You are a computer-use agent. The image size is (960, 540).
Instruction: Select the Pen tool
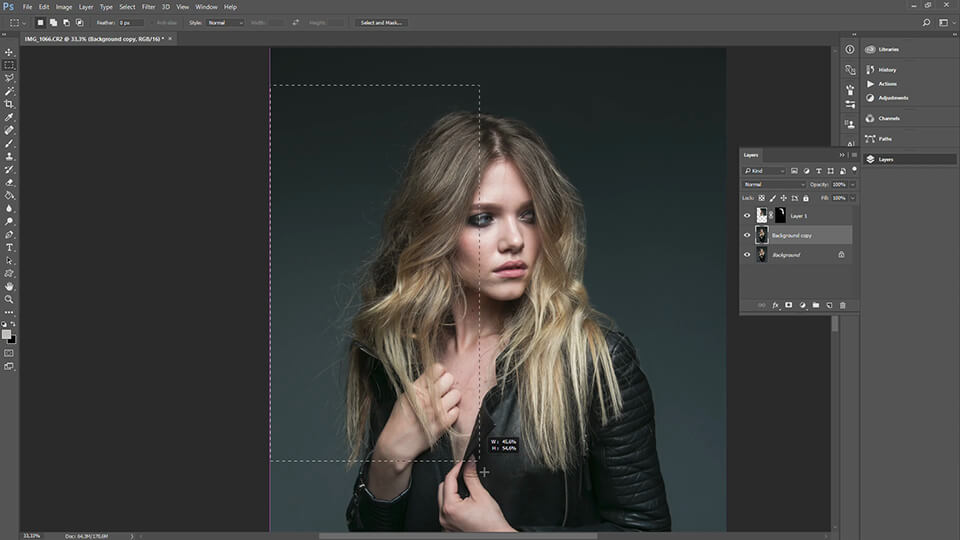tap(9, 234)
